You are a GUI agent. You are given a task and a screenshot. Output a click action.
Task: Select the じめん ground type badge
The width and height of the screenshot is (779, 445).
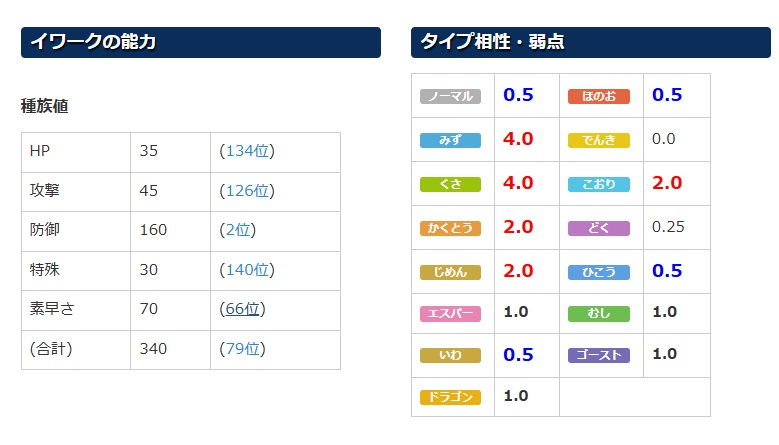(x=450, y=272)
